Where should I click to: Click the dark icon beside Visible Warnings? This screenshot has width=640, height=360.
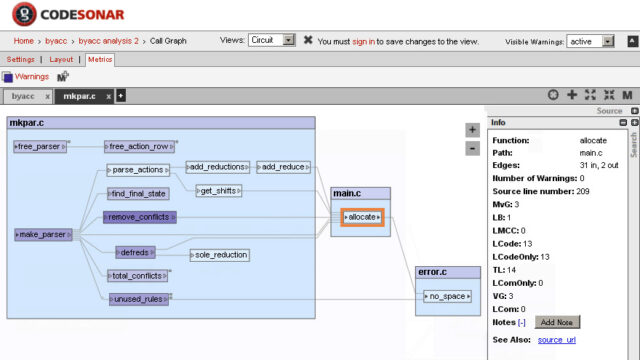click(633, 41)
